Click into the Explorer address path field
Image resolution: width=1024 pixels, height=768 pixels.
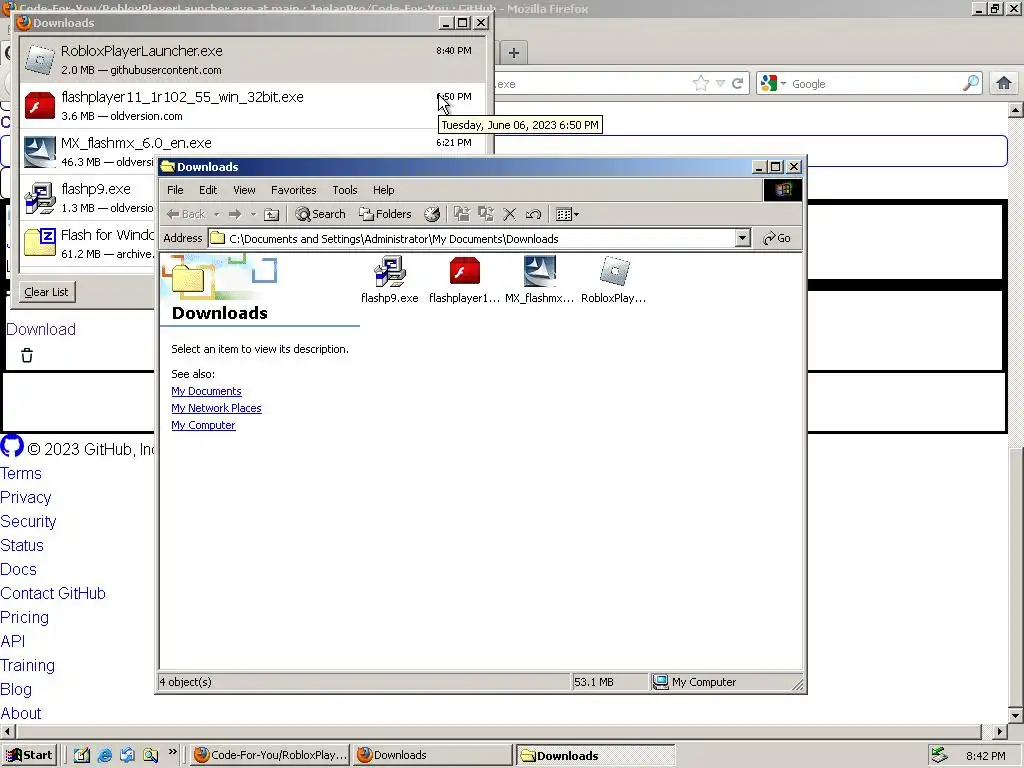472,238
